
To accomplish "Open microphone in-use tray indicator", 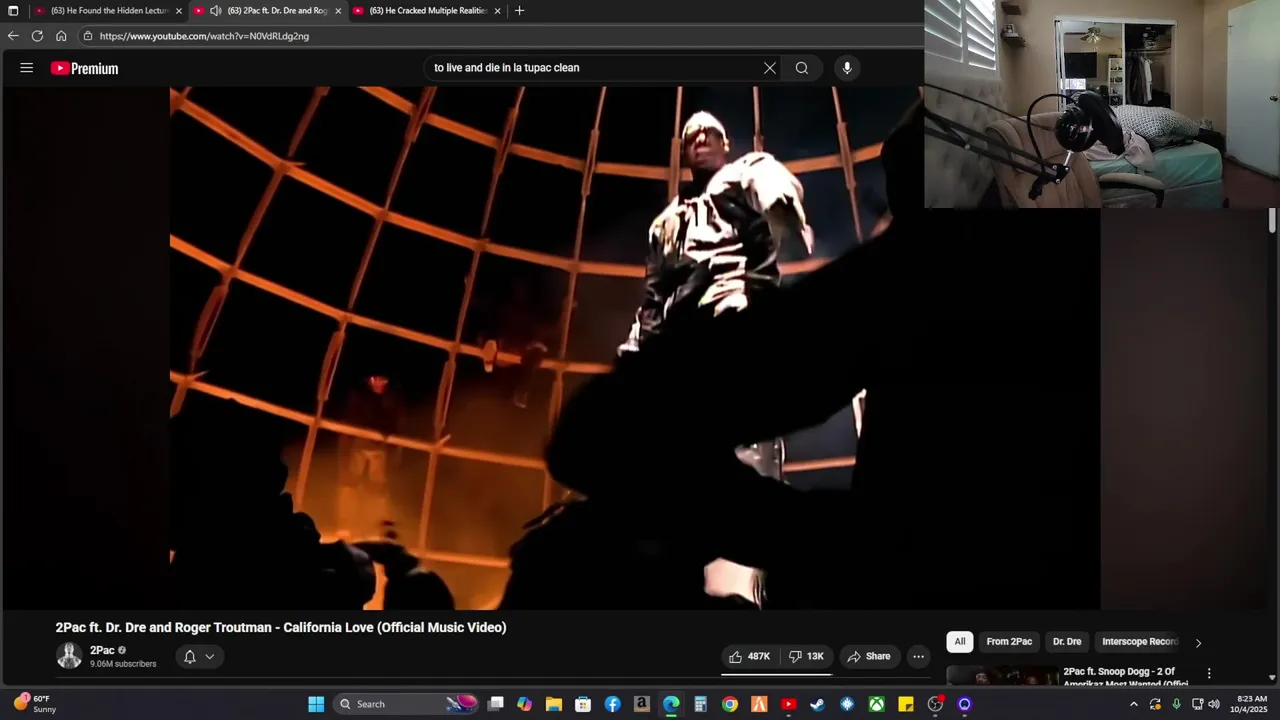I will point(1176,704).
